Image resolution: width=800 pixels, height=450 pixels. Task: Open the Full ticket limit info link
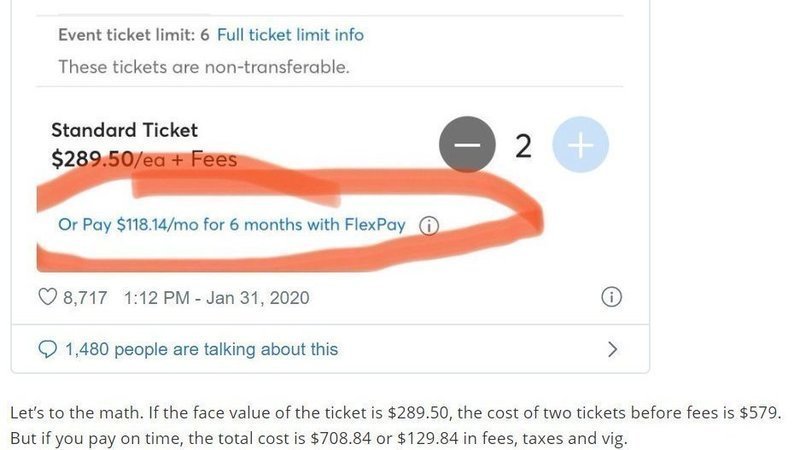290,35
